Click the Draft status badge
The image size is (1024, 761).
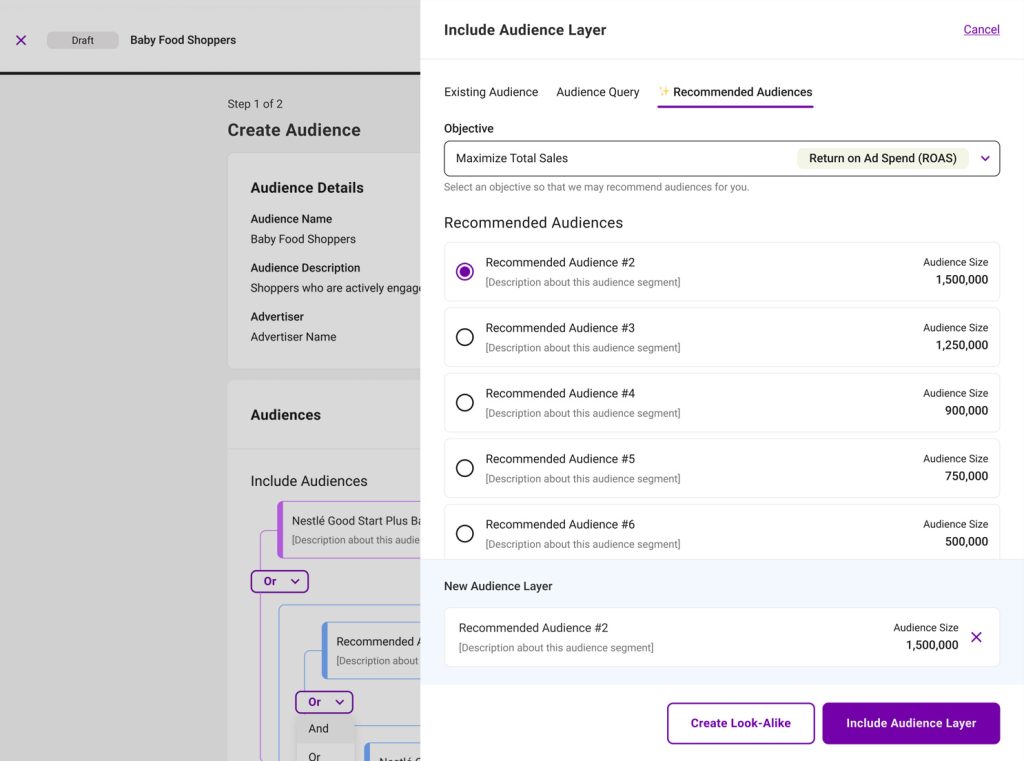click(82, 40)
